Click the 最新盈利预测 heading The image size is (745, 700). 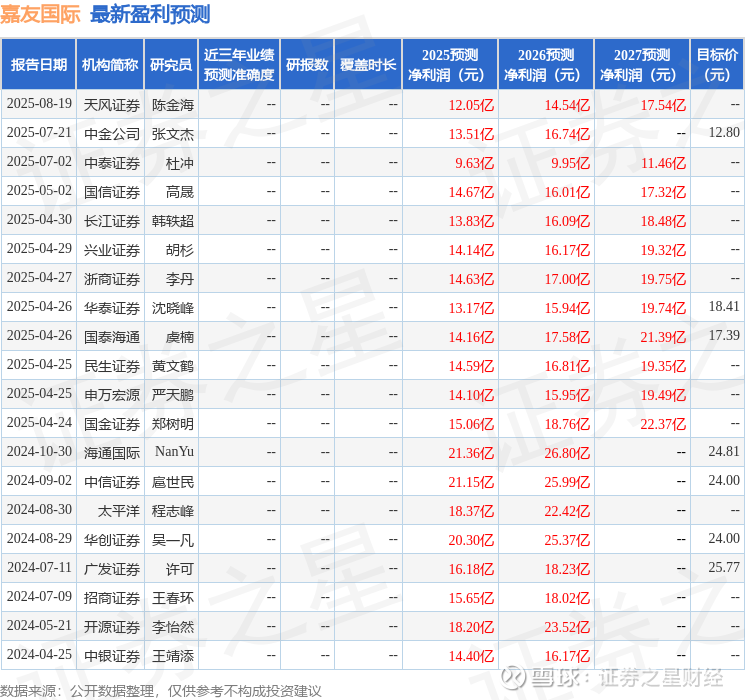[150, 14]
